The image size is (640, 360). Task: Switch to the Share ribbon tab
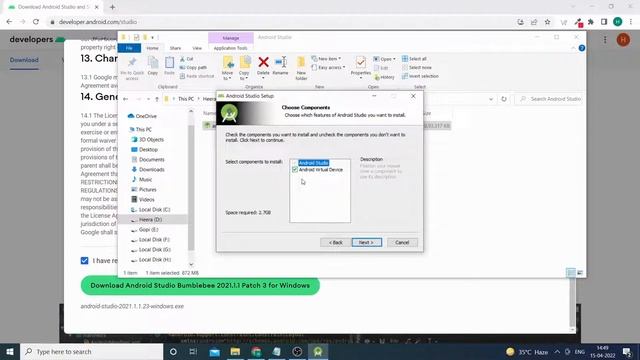[176, 48]
